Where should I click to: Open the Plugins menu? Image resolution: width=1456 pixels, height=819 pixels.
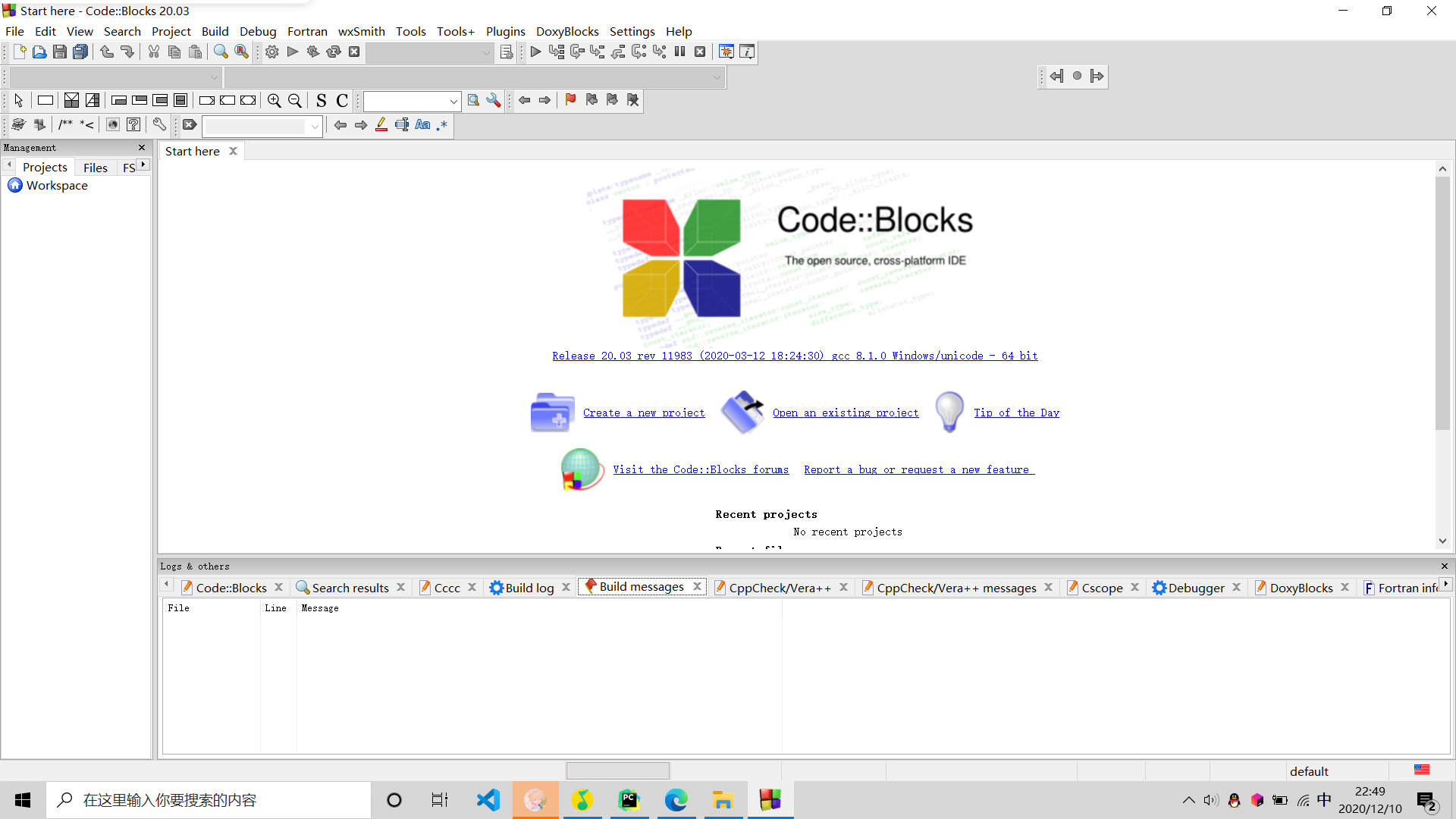click(x=505, y=31)
